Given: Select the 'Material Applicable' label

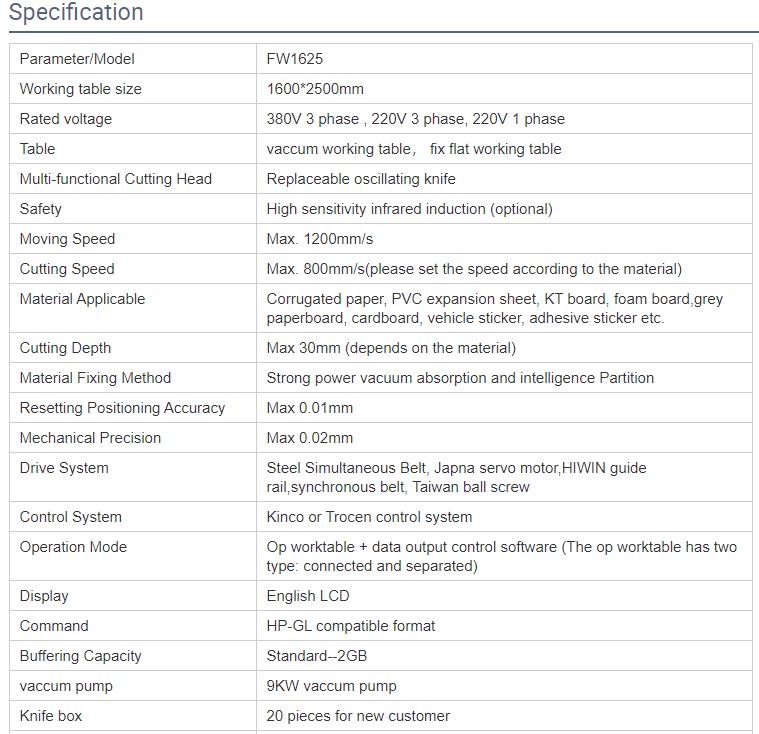Looking at the screenshot, I should [x=82, y=299].
